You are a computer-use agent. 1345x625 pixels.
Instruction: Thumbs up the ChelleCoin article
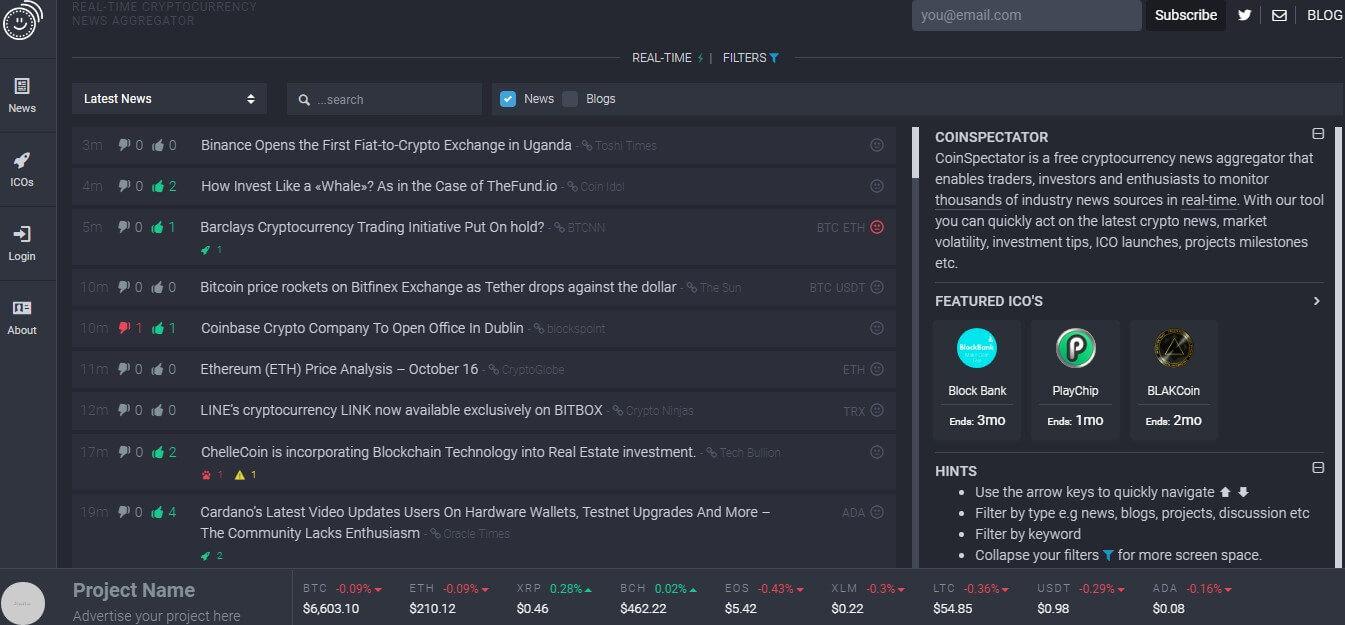point(158,452)
